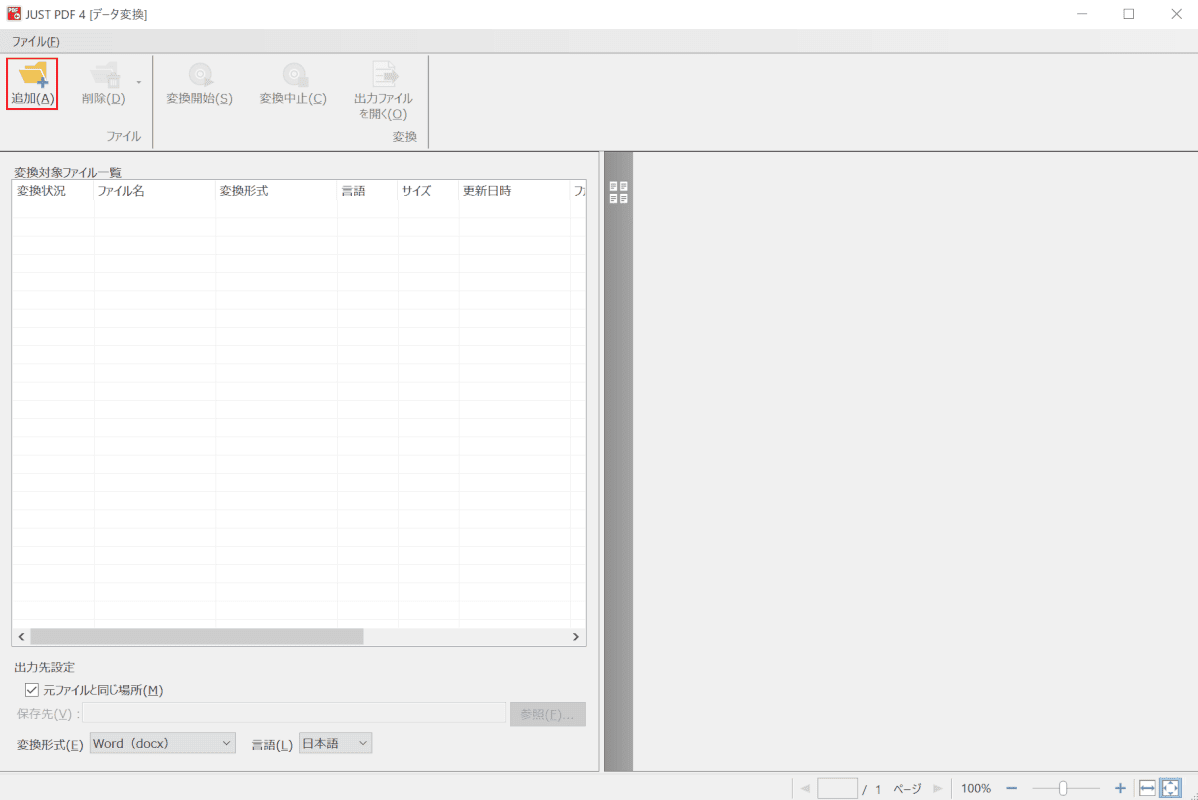
Task: Minimize the JUST PDF 4 window
Action: (x=1082, y=14)
